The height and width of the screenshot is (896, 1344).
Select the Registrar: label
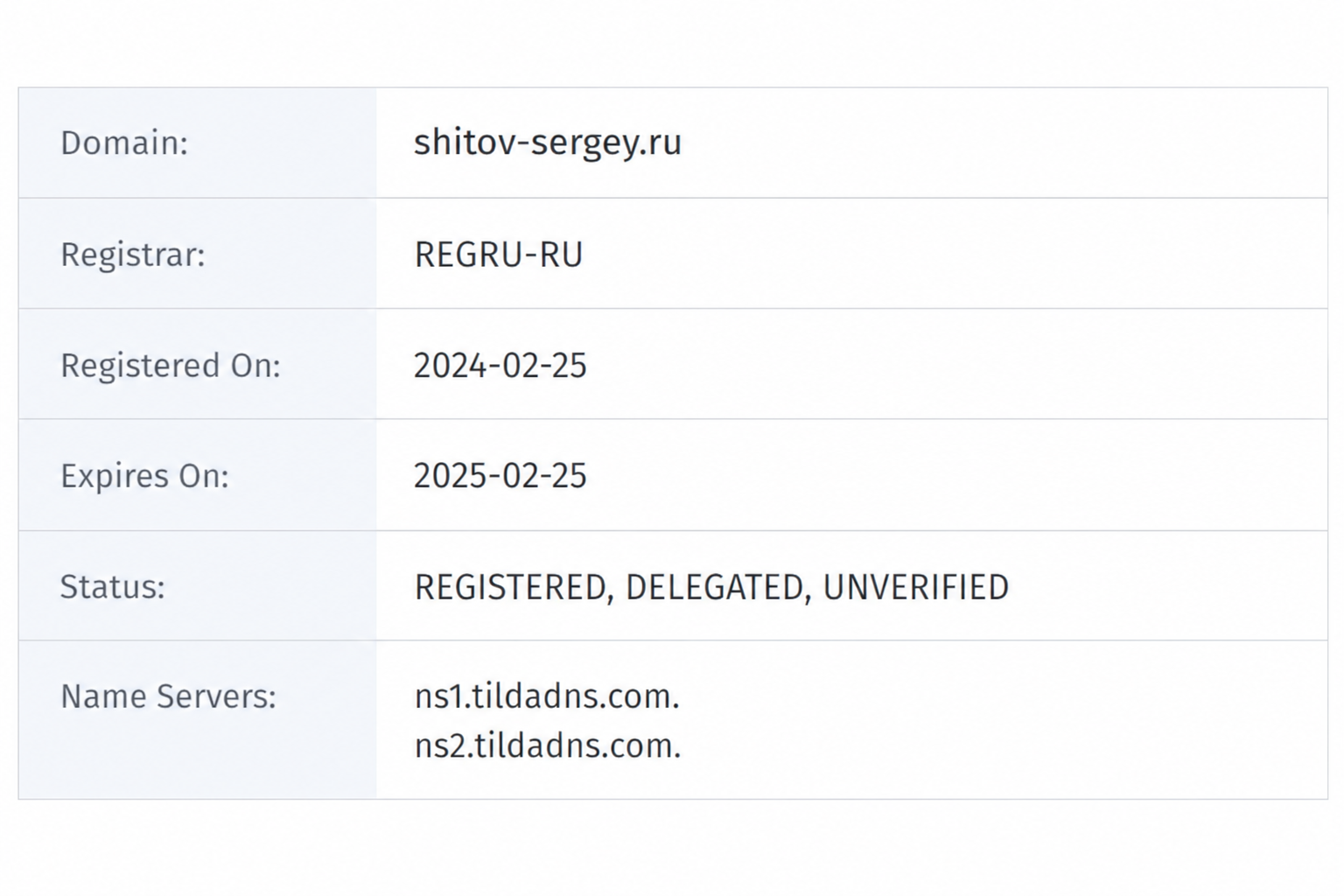pos(133,255)
